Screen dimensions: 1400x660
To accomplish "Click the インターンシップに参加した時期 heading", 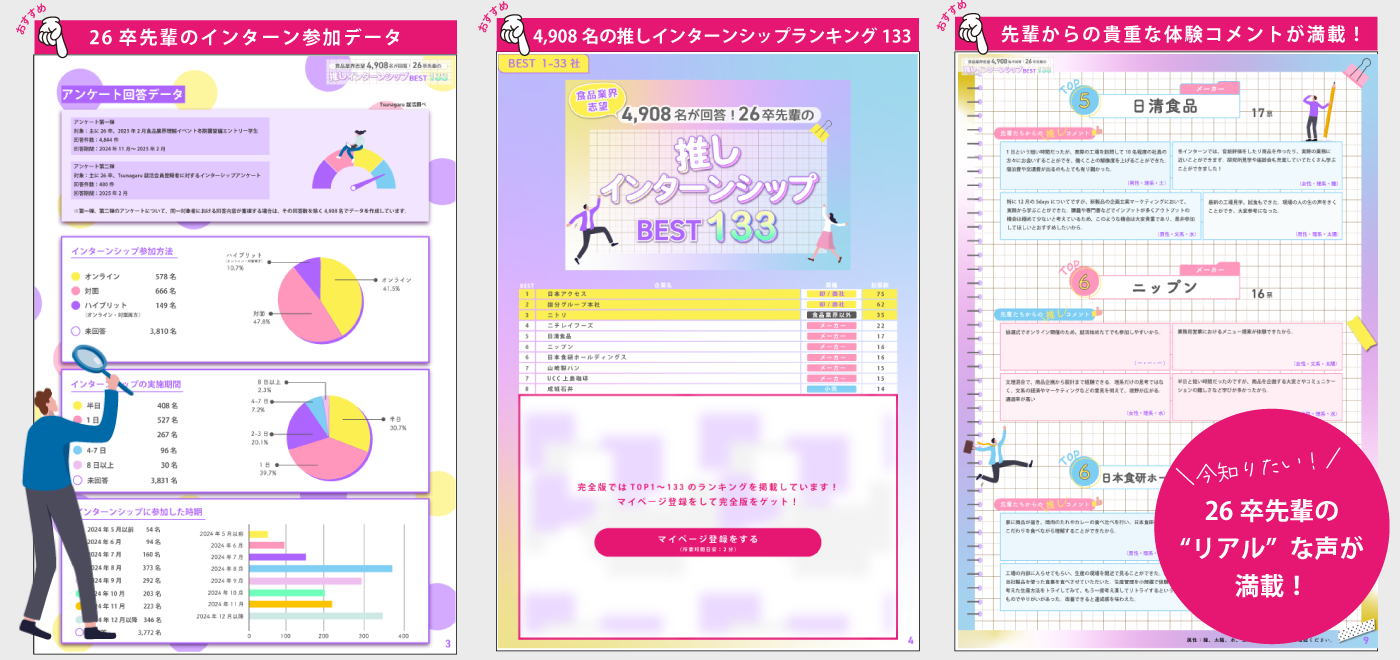I will (138, 511).
